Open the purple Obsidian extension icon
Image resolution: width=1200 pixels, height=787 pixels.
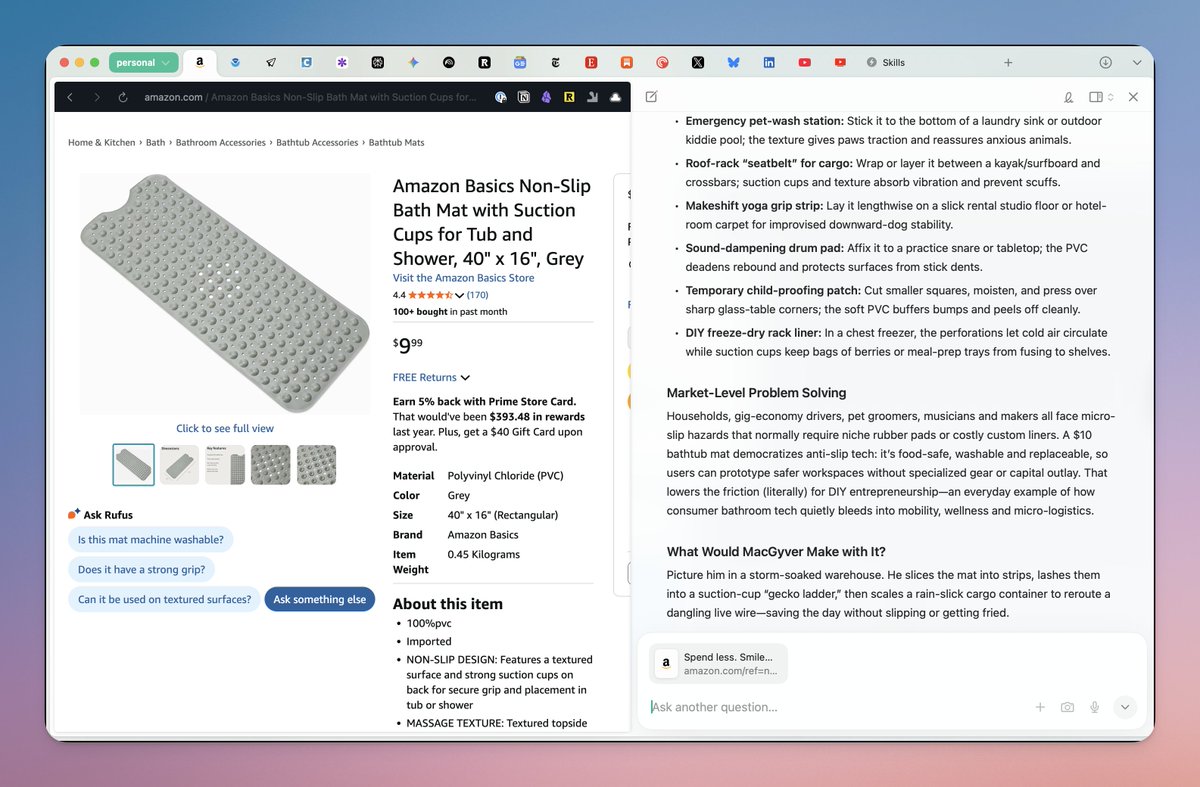546,97
